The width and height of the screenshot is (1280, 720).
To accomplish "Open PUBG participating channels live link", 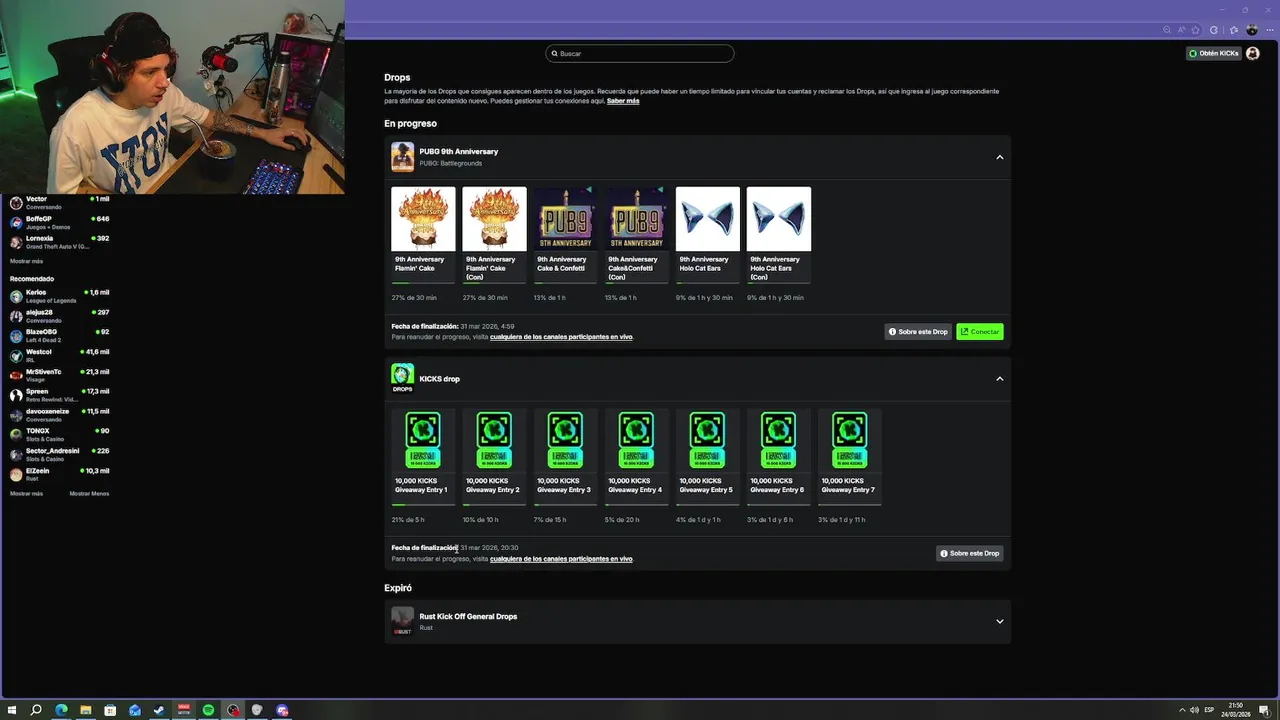I will coord(561,337).
